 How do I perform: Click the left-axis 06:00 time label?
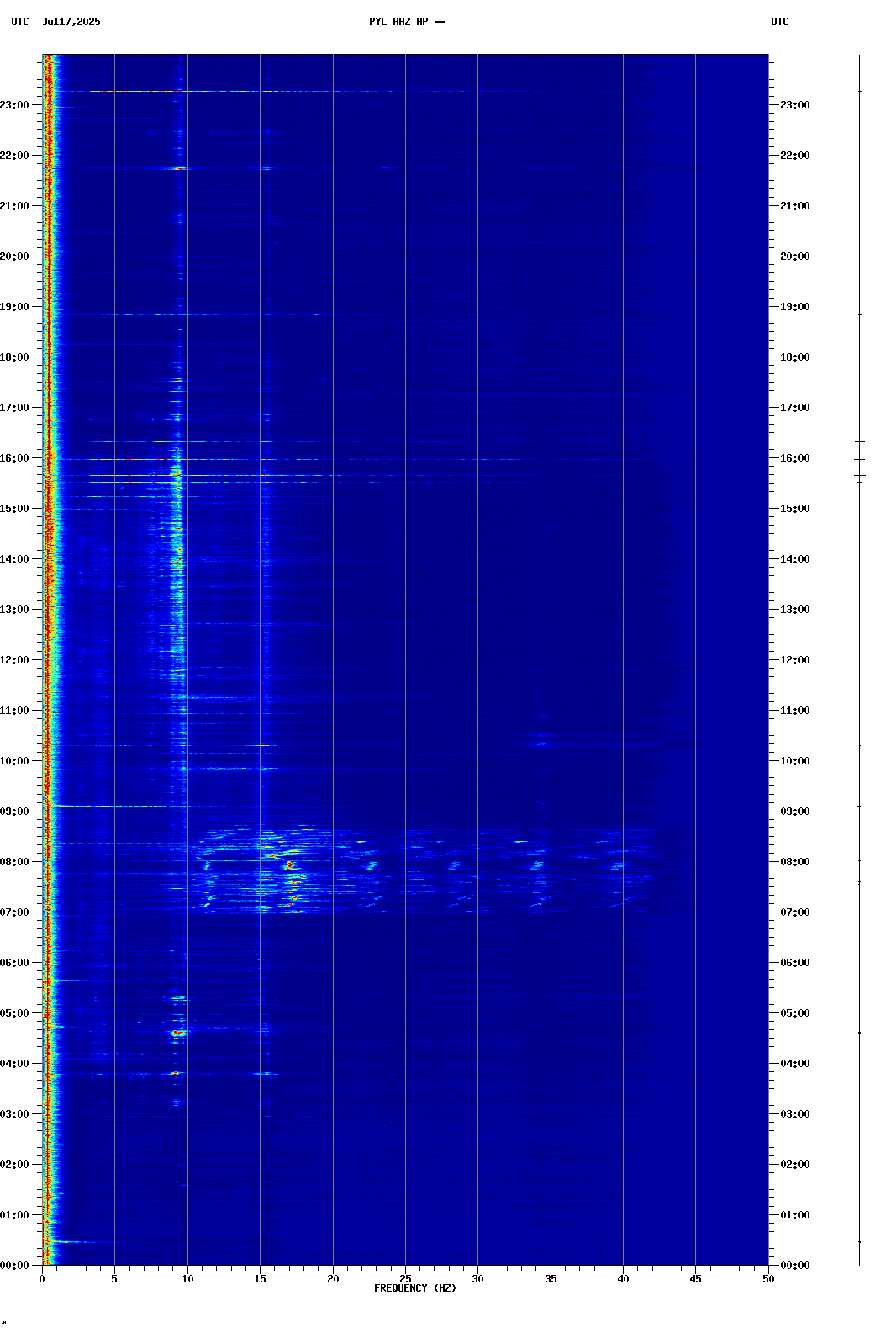(15, 963)
